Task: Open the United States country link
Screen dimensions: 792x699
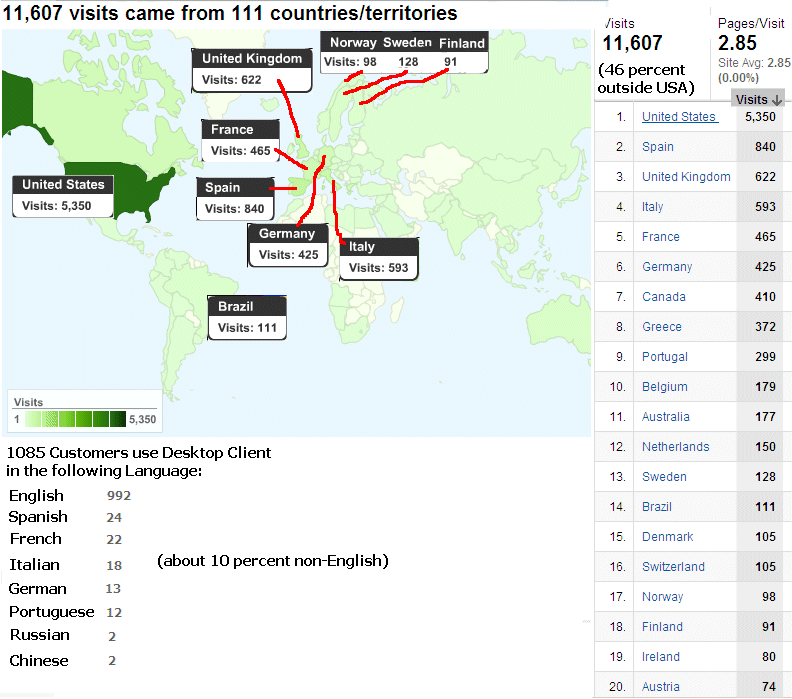Action: coord(680,117)
